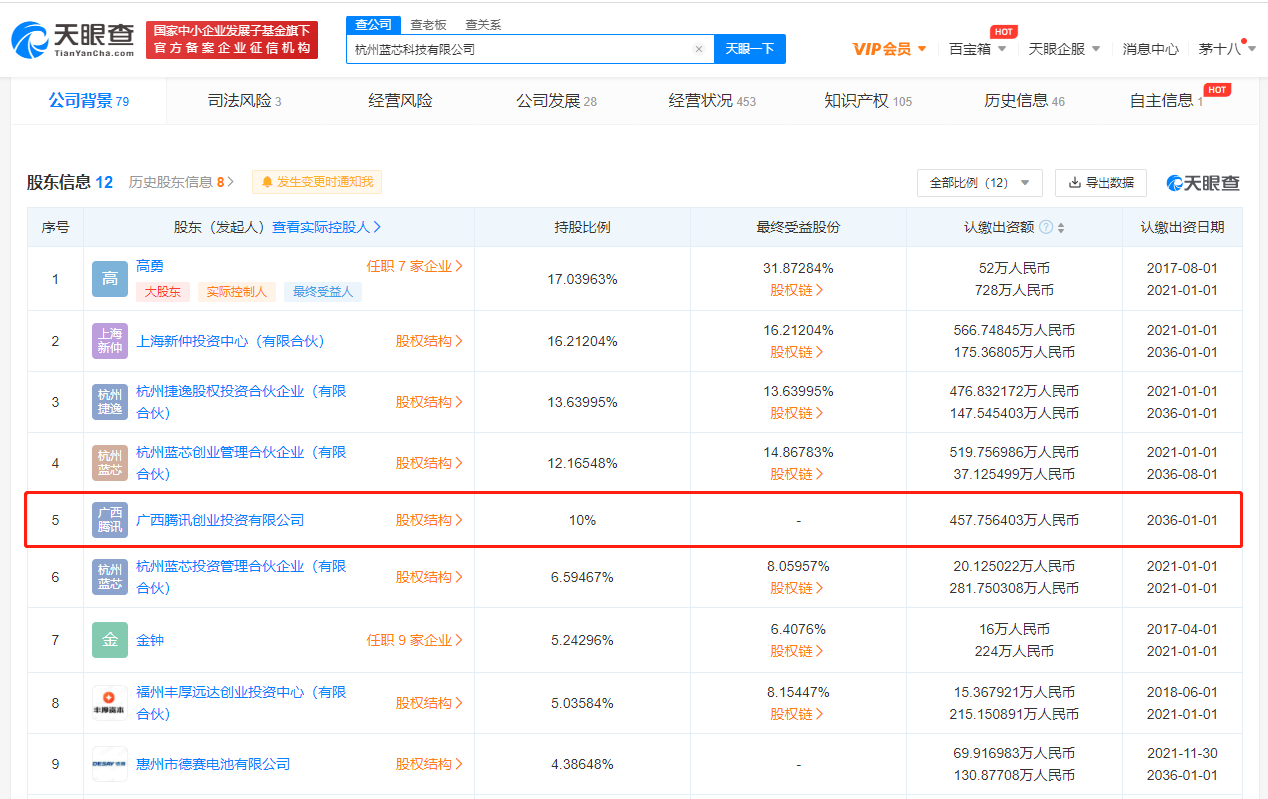
Task: Open 股权结构 for 福州丰厚远达创业投资中心
Action: tap(429, 703)
